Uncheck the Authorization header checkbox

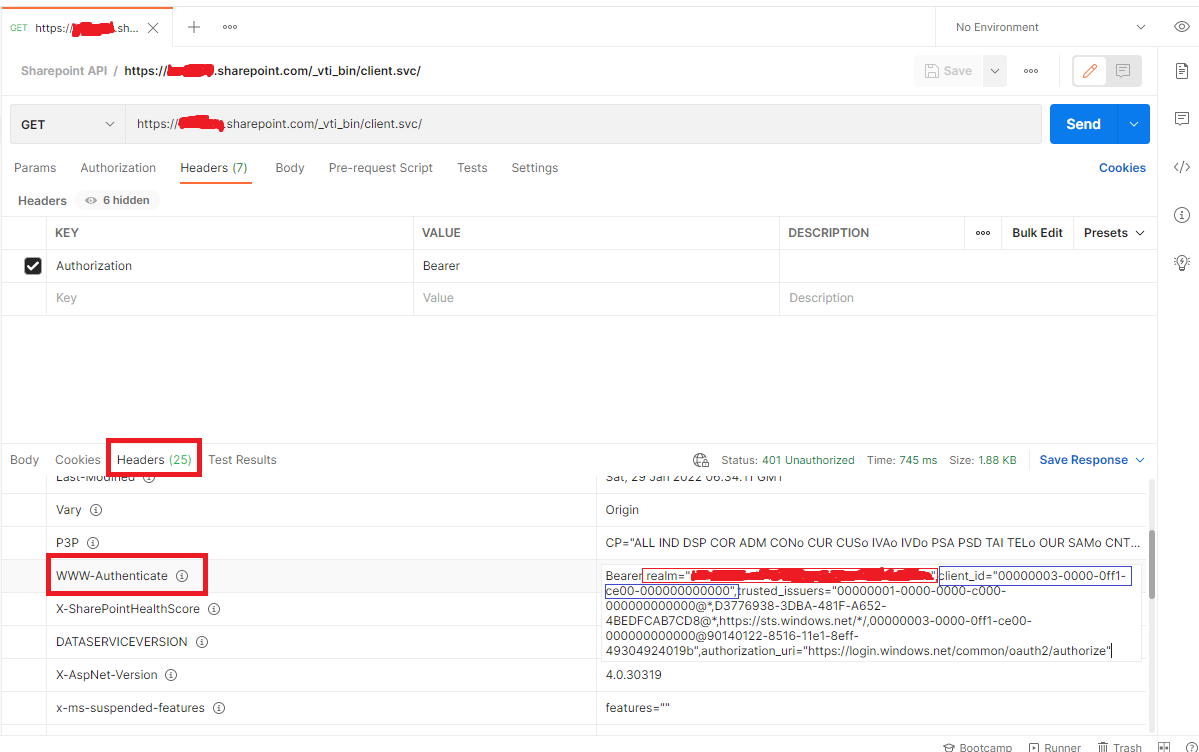click(x=33, y=265)
